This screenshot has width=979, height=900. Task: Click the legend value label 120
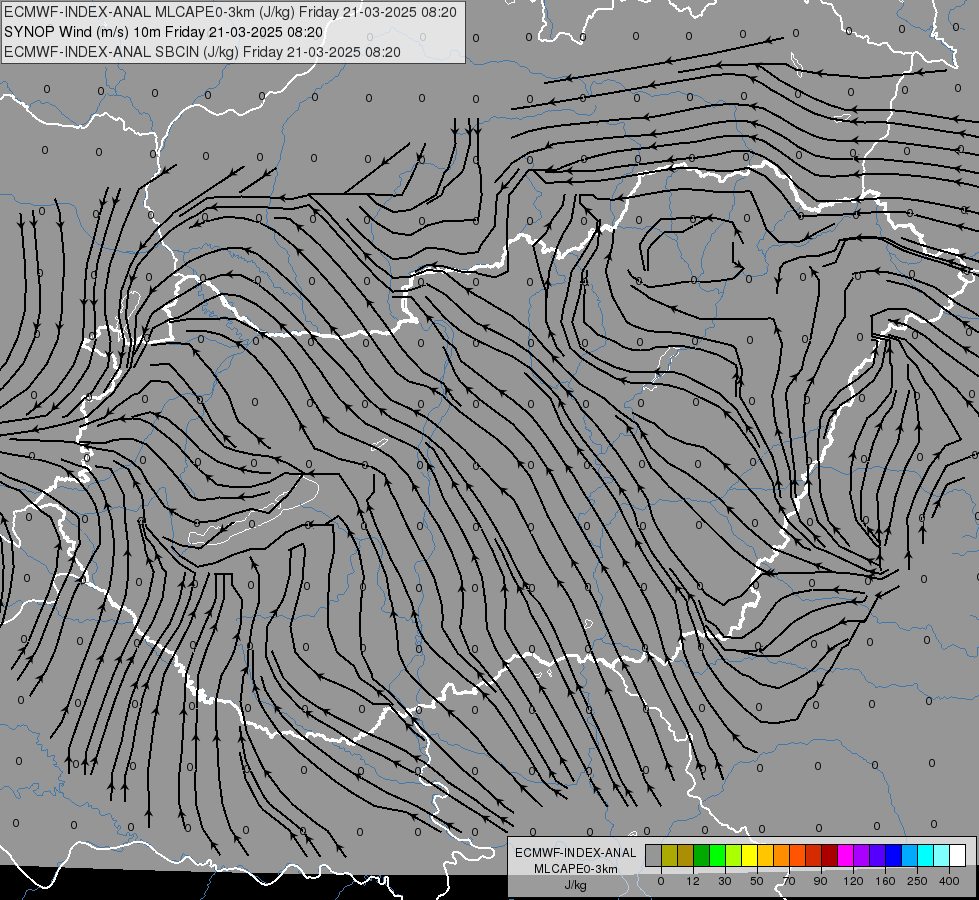(x=853, y=881)
